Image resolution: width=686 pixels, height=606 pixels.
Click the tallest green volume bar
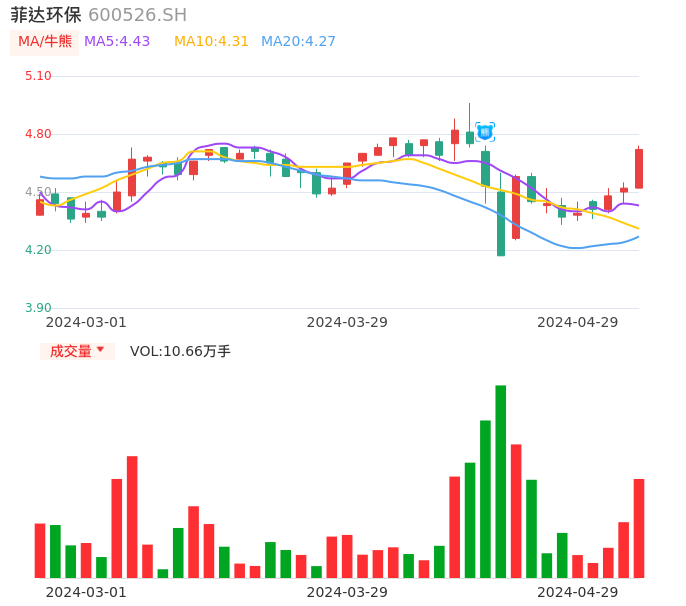pos(500,481)
